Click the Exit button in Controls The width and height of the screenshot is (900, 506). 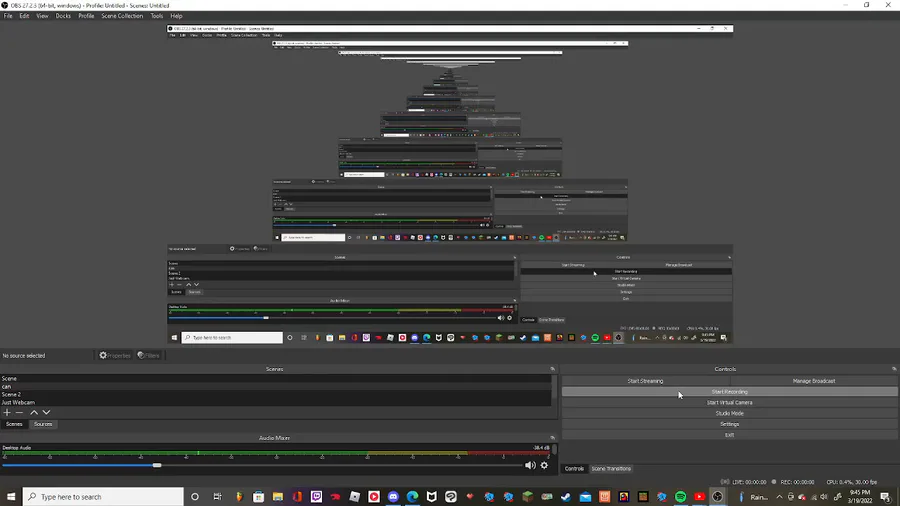pyautogui.click(x=730, y=435)
